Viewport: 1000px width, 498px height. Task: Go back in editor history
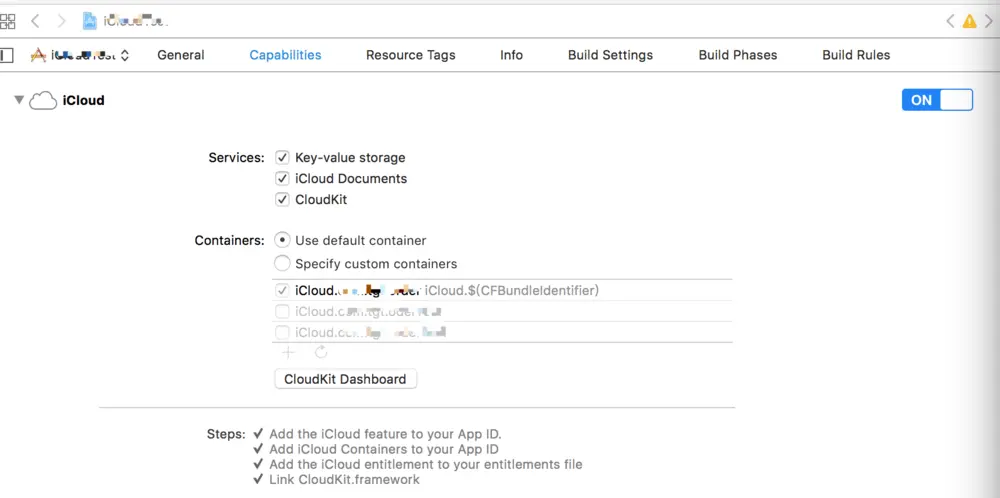point(35,20)
